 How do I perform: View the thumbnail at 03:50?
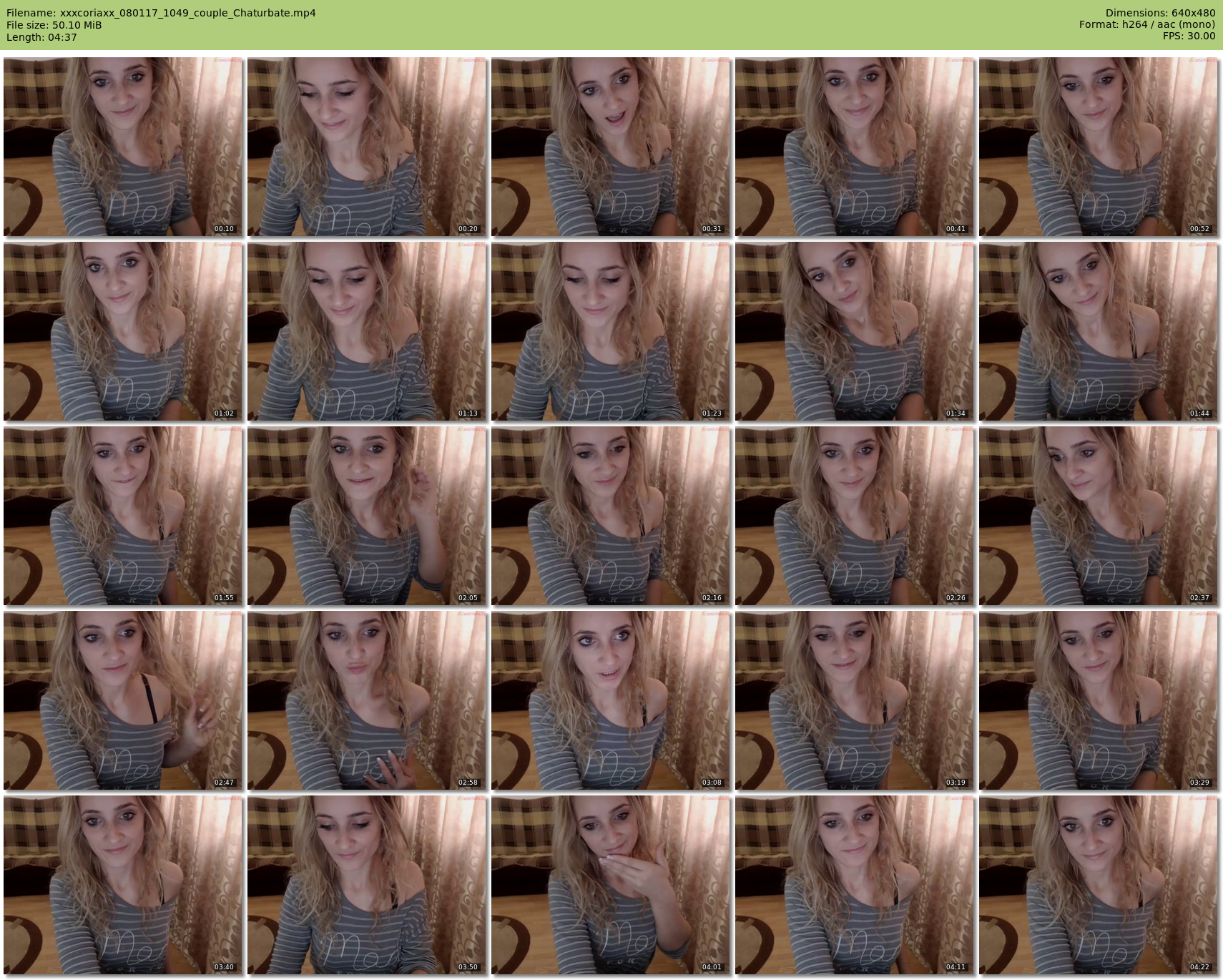point(367,885)
